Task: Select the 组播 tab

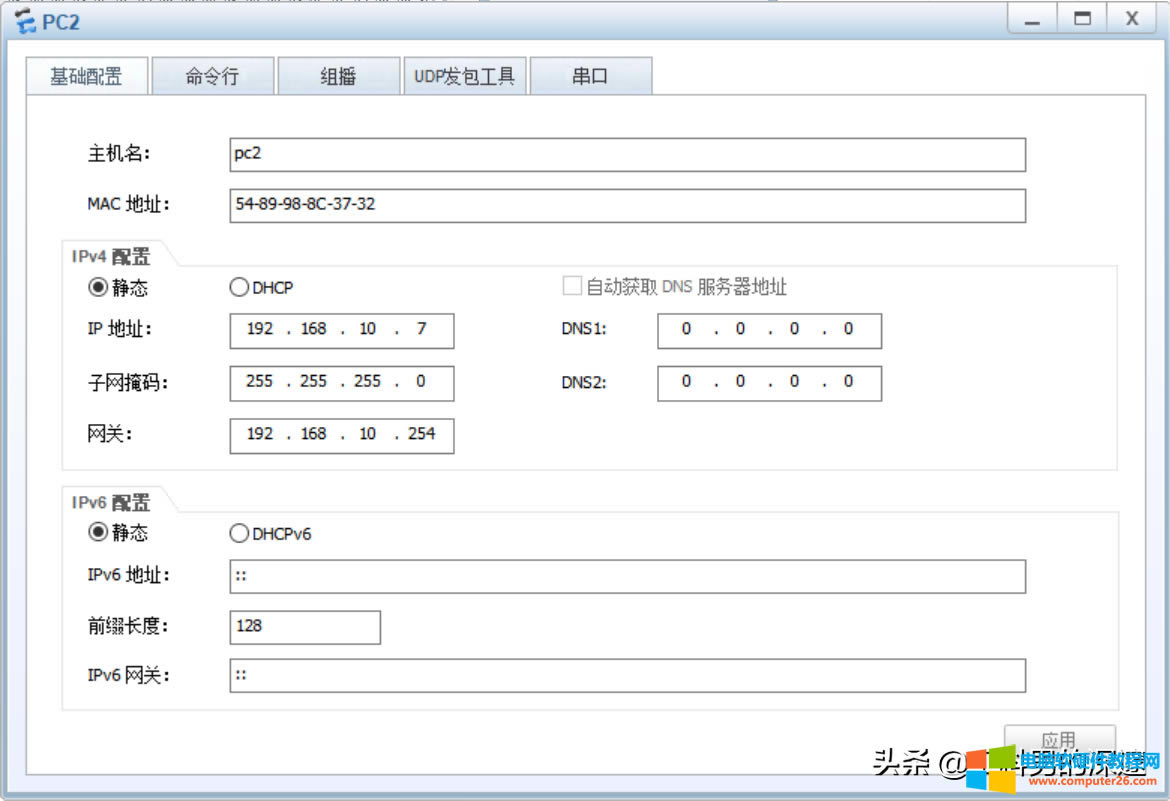Action: click(x=338, y=76)
